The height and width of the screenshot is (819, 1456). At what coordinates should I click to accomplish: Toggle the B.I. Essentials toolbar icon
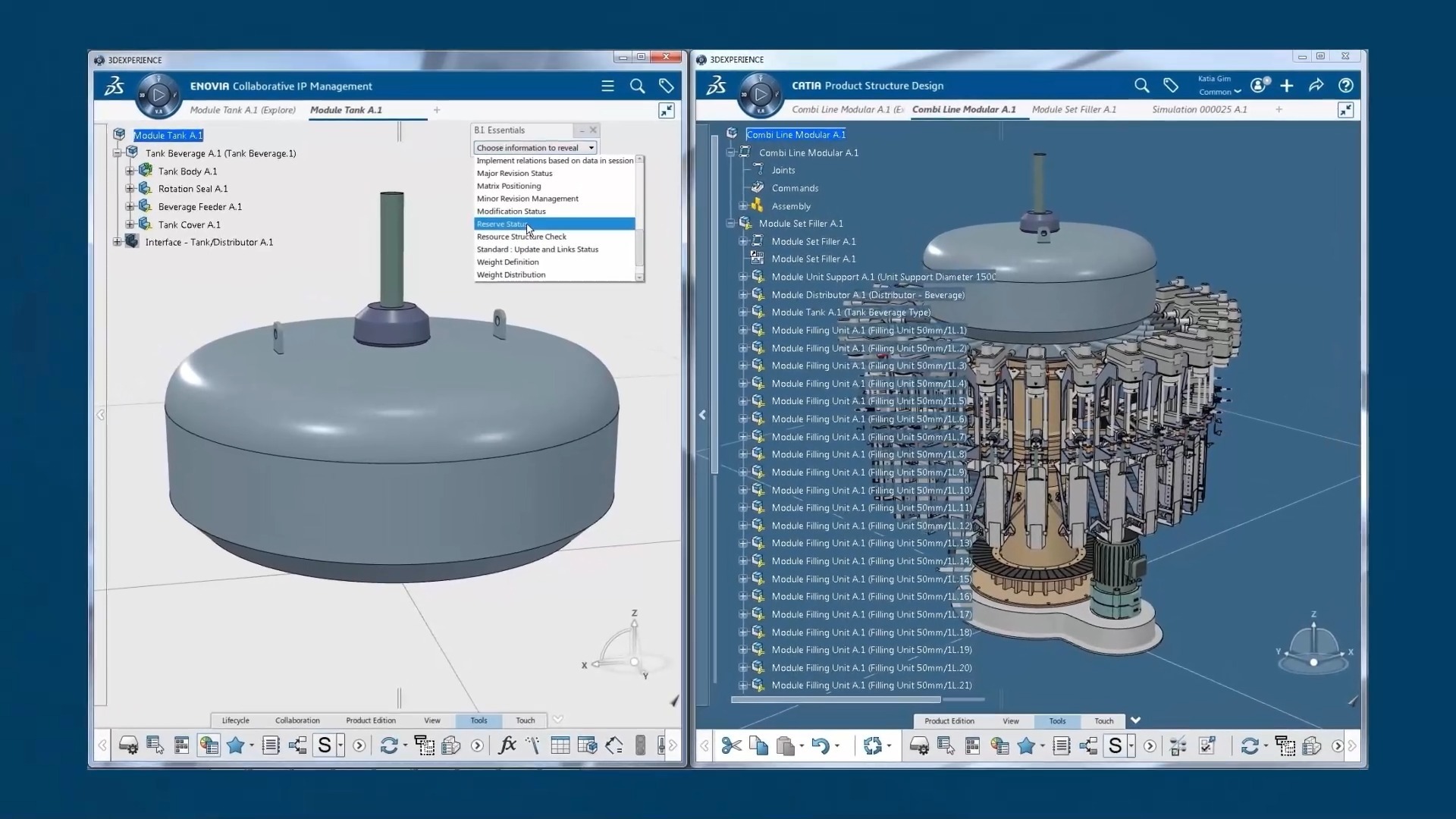pyautogui.click(x=209, y=745)
